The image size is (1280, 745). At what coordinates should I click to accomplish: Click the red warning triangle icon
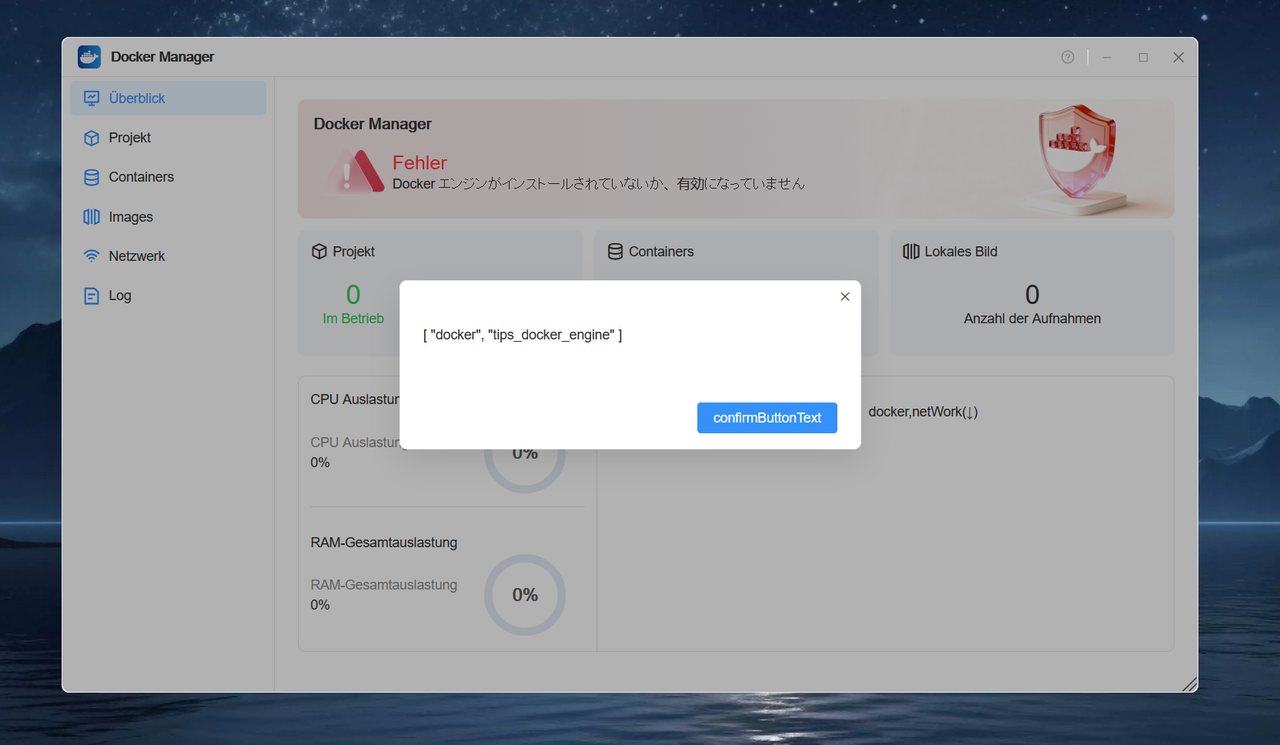click(x=357, y=171)
